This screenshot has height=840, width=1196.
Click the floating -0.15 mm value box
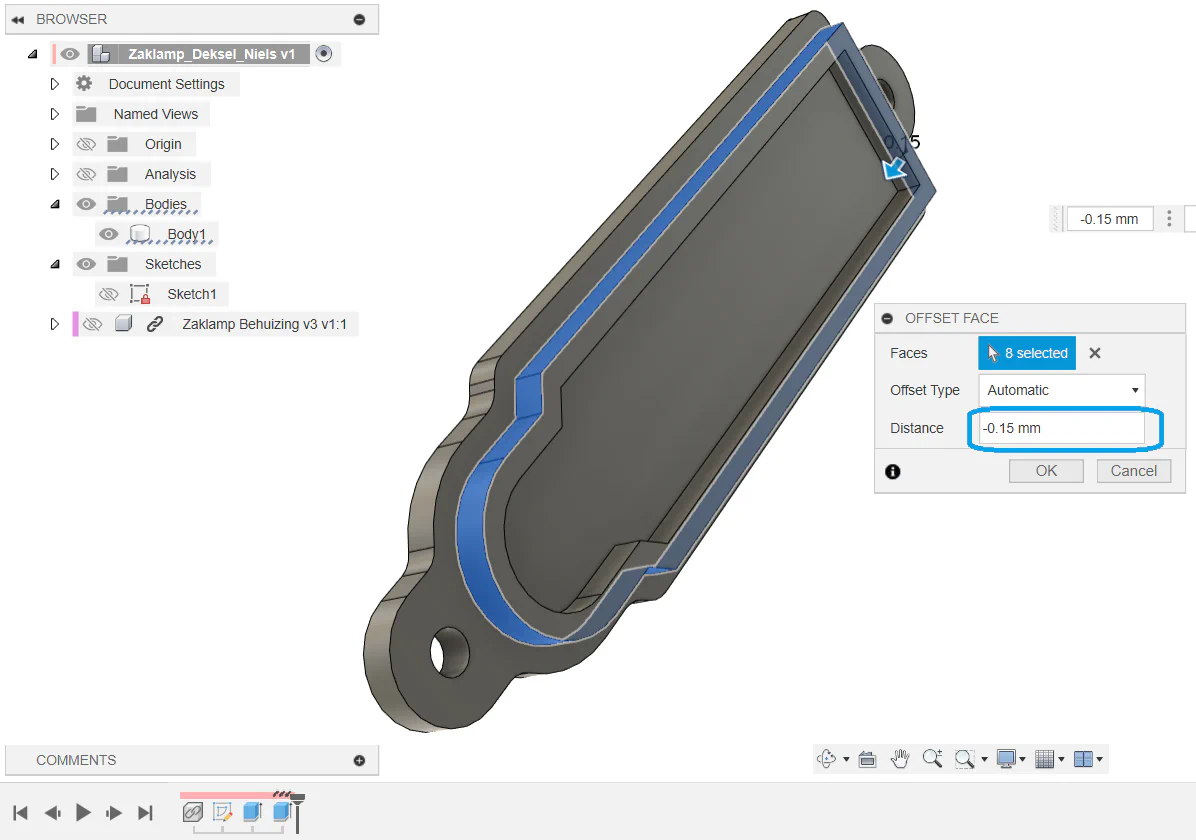coord(1109,219)
